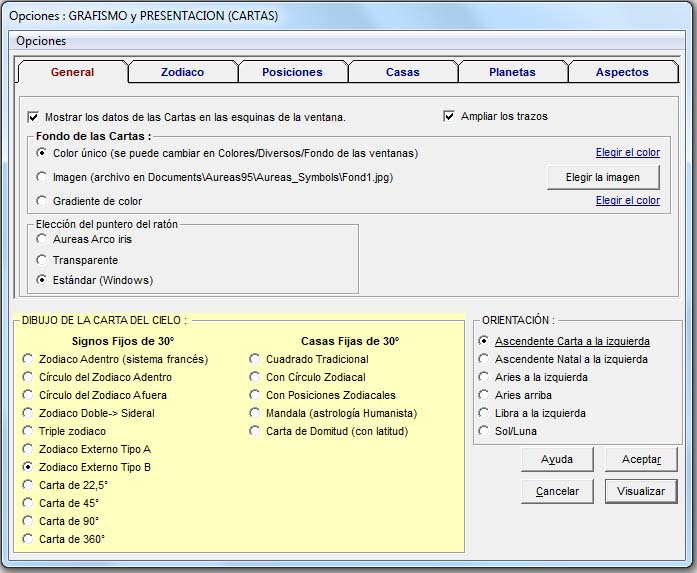
Task: Click the Cancelar button
Action: click(557, 491)
